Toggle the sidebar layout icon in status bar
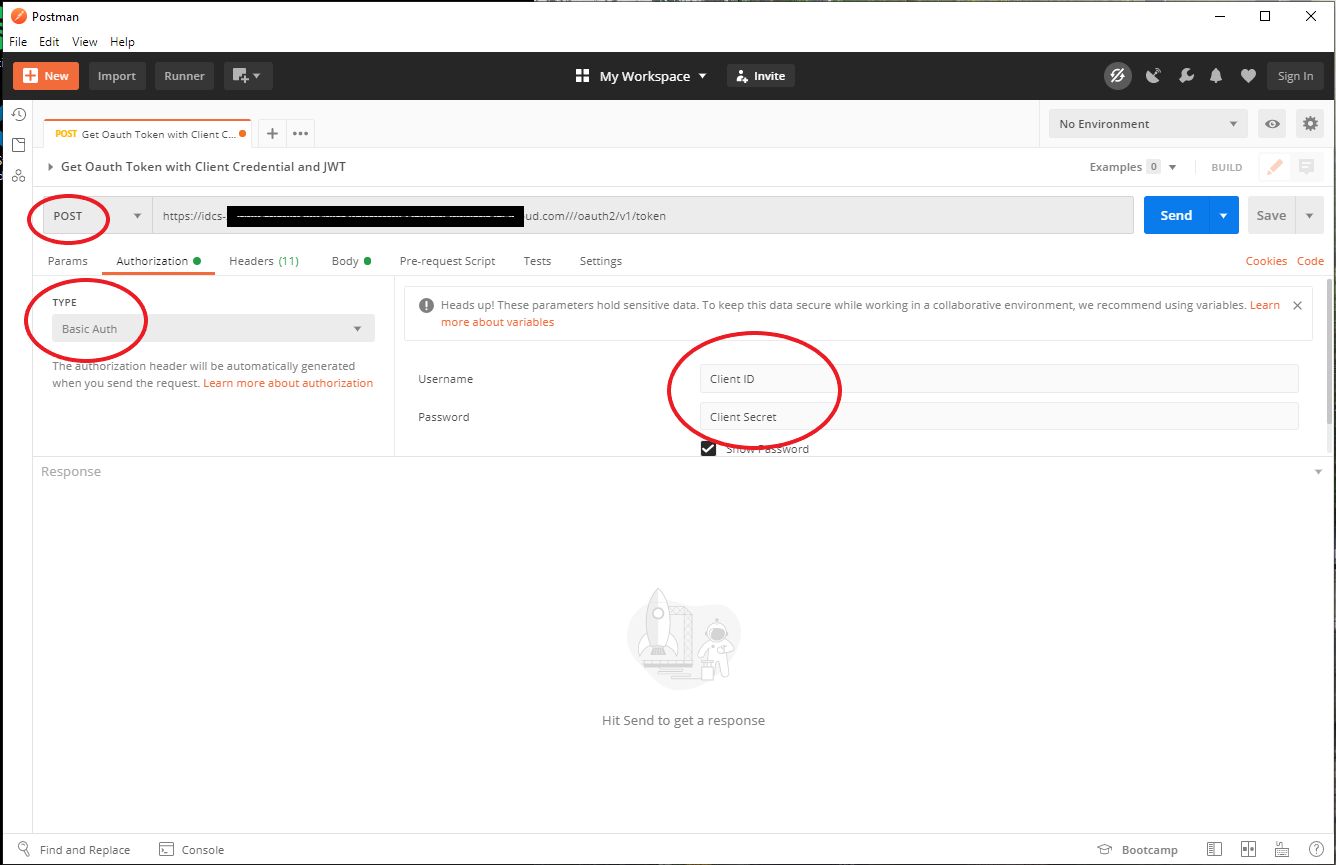1336x865 pixels. click(1214, 850)
